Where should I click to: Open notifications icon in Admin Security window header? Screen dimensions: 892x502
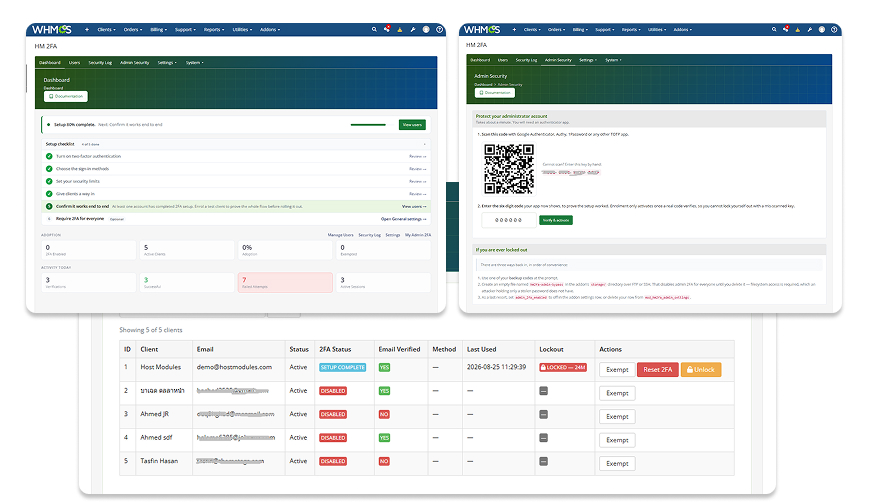786,29
